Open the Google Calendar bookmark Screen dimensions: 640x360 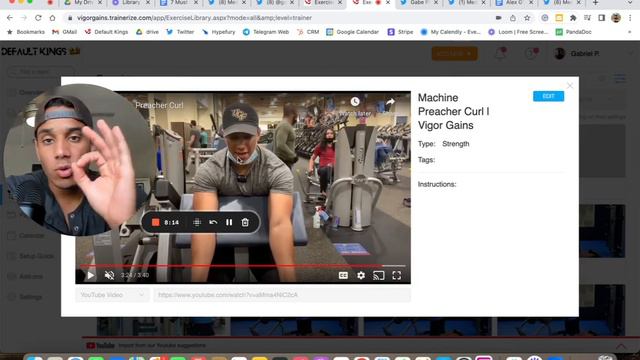[353, 32]
